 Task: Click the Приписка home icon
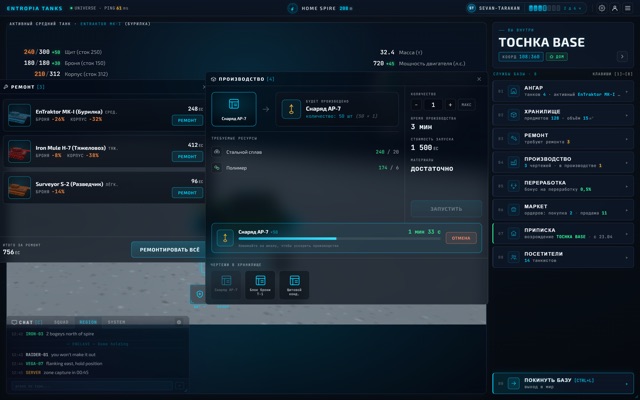coord(513,233)
